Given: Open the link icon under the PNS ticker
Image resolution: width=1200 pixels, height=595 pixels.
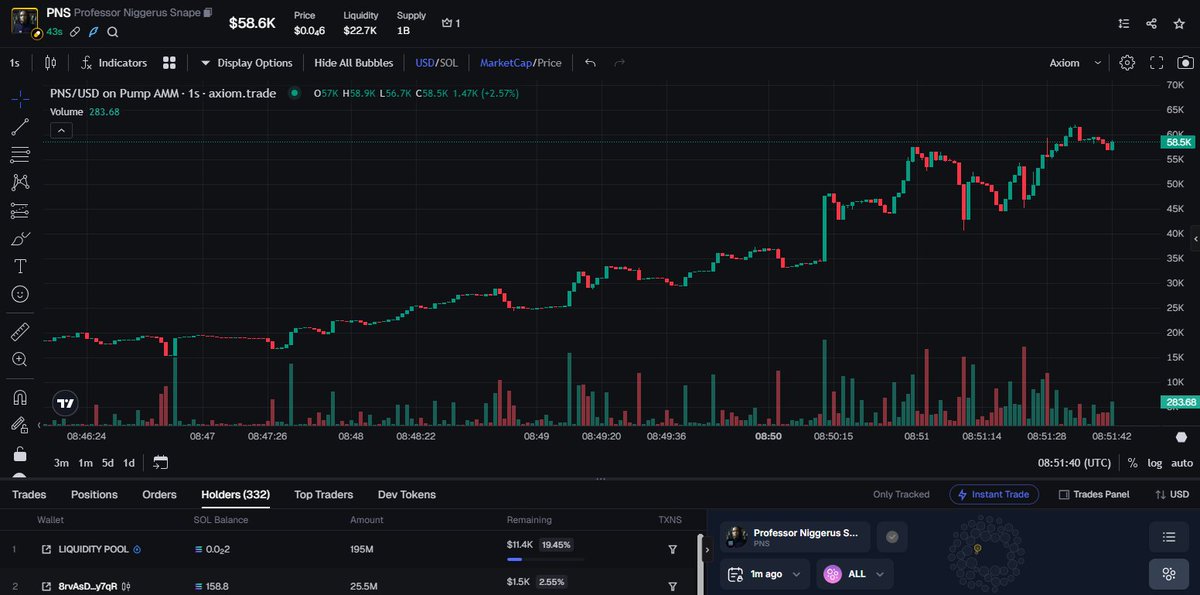Looking at the screenshot, I should pyautogui.click(x=74, y=32).
